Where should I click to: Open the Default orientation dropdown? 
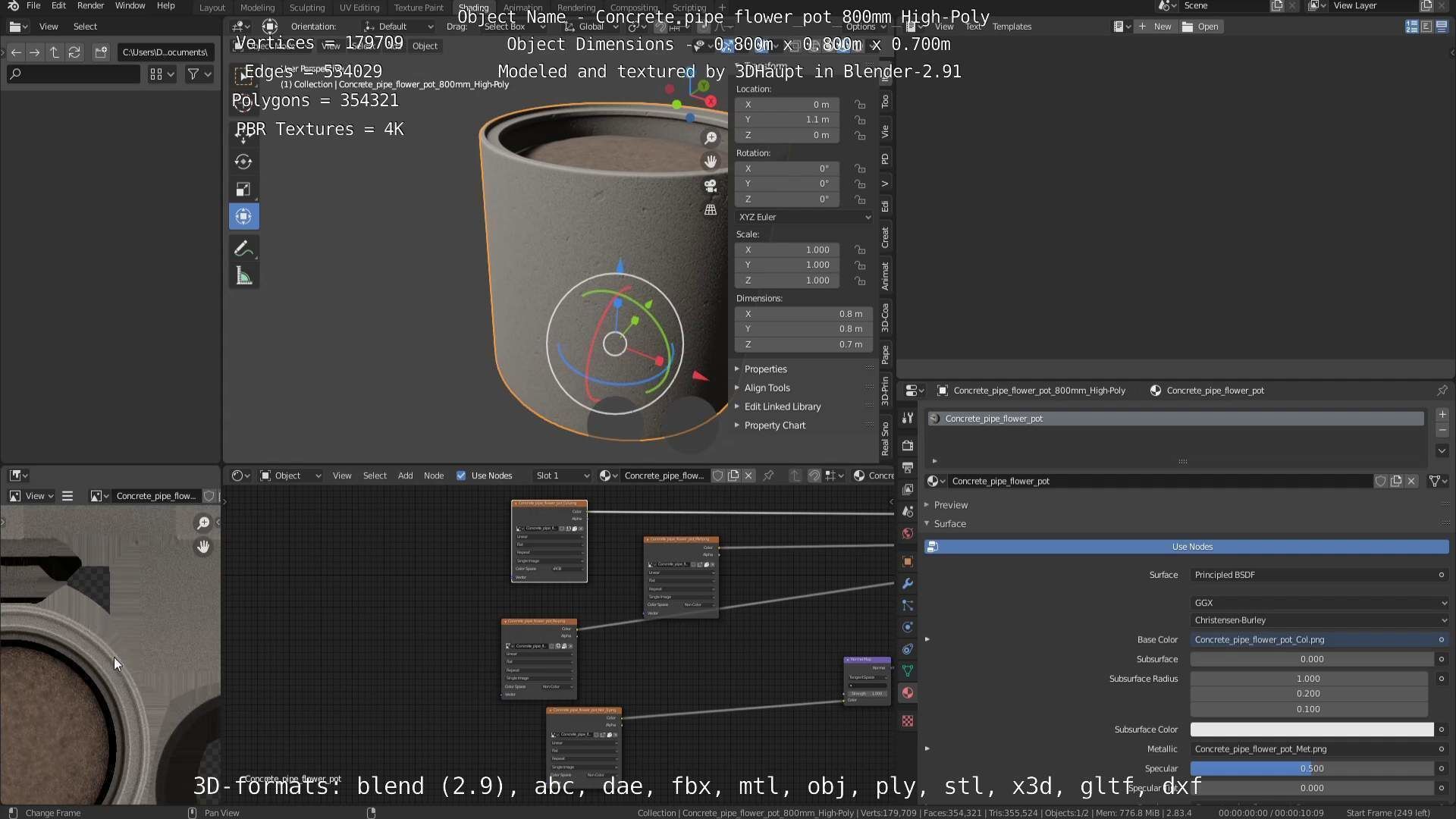[x=399, y=27]
